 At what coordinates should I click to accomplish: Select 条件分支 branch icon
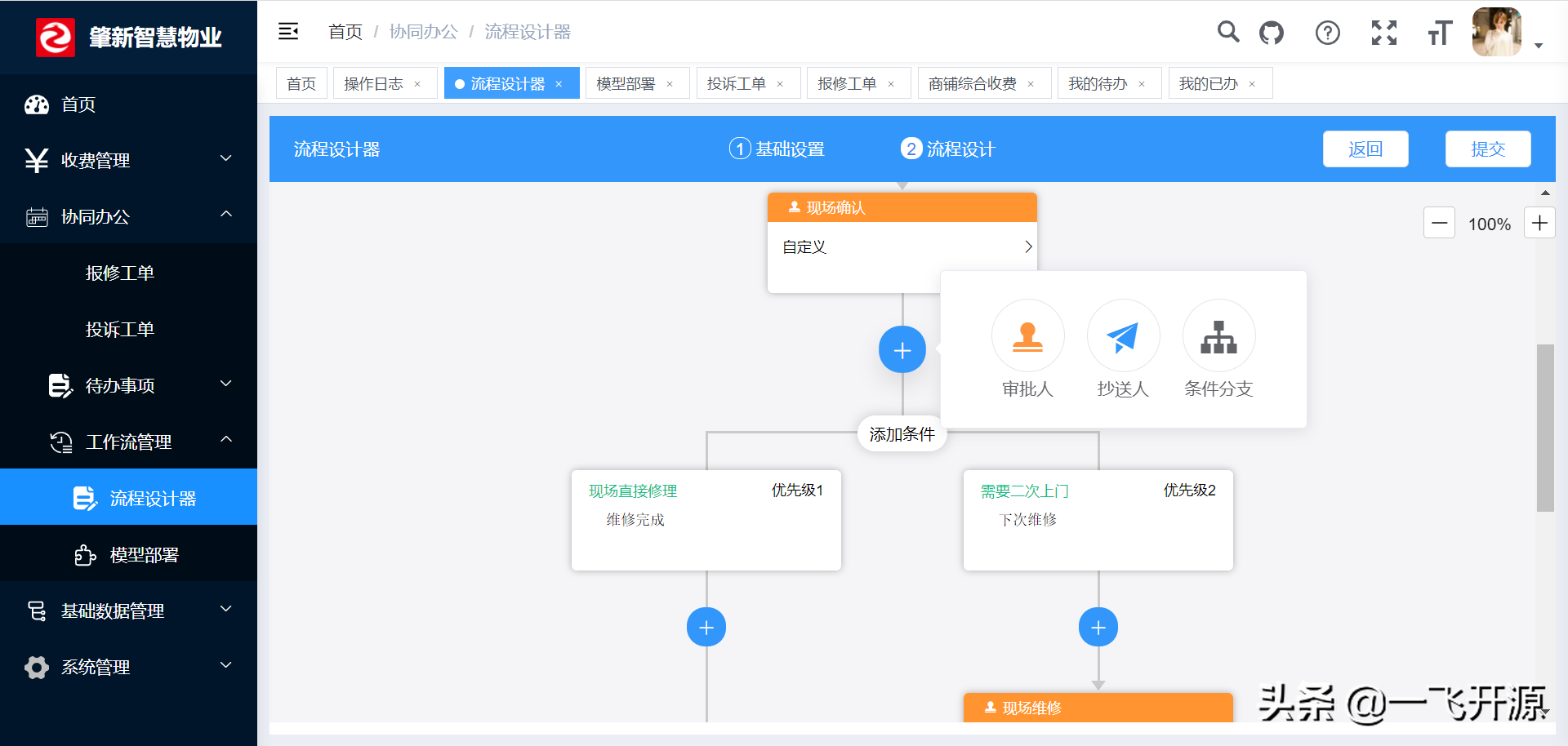tap(1218, 335)
